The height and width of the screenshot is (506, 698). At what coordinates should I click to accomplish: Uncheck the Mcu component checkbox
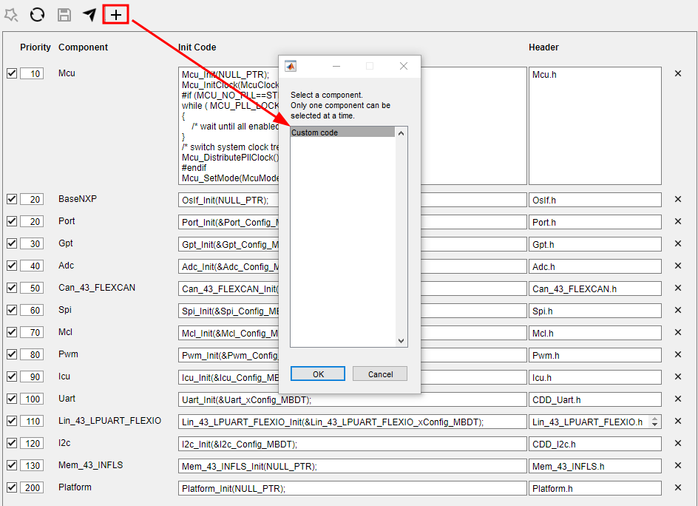[x=12, y=73]
